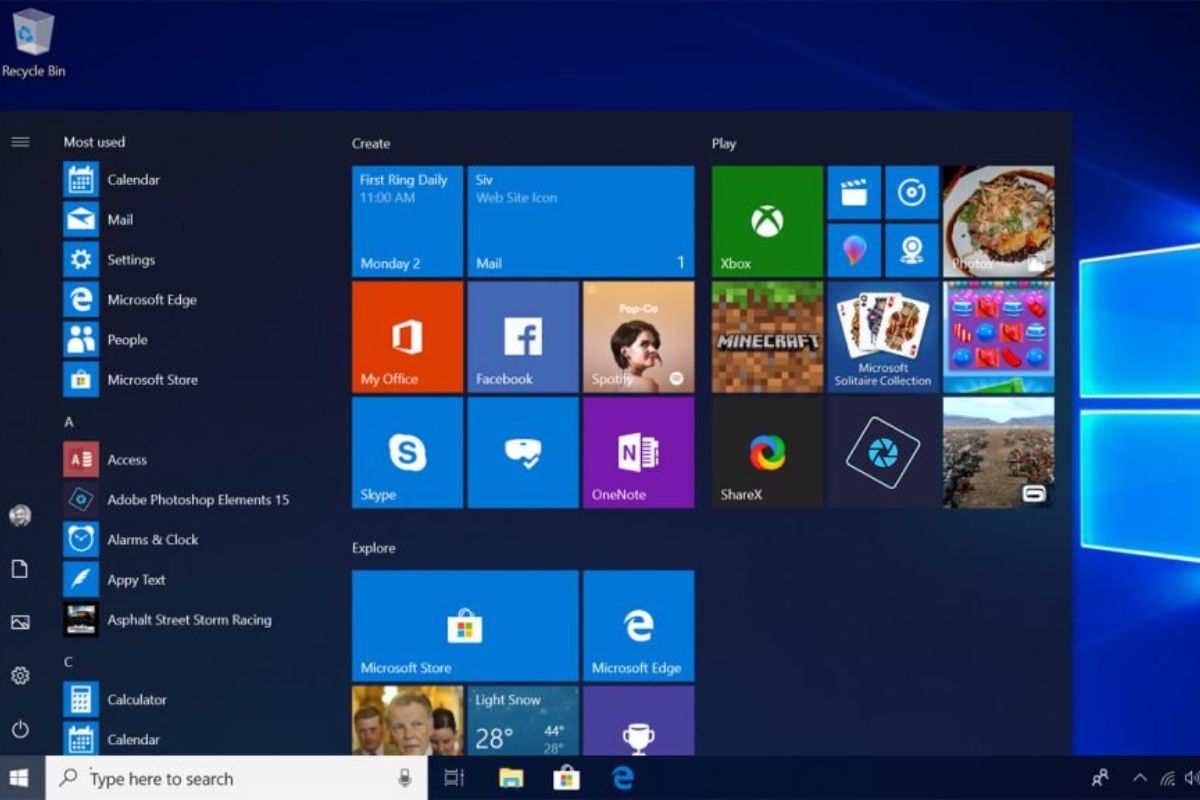Screen dimensions: 1200x800
Task: Open the Microsoft Edge tile under Explore
Action: coord(638,626)
